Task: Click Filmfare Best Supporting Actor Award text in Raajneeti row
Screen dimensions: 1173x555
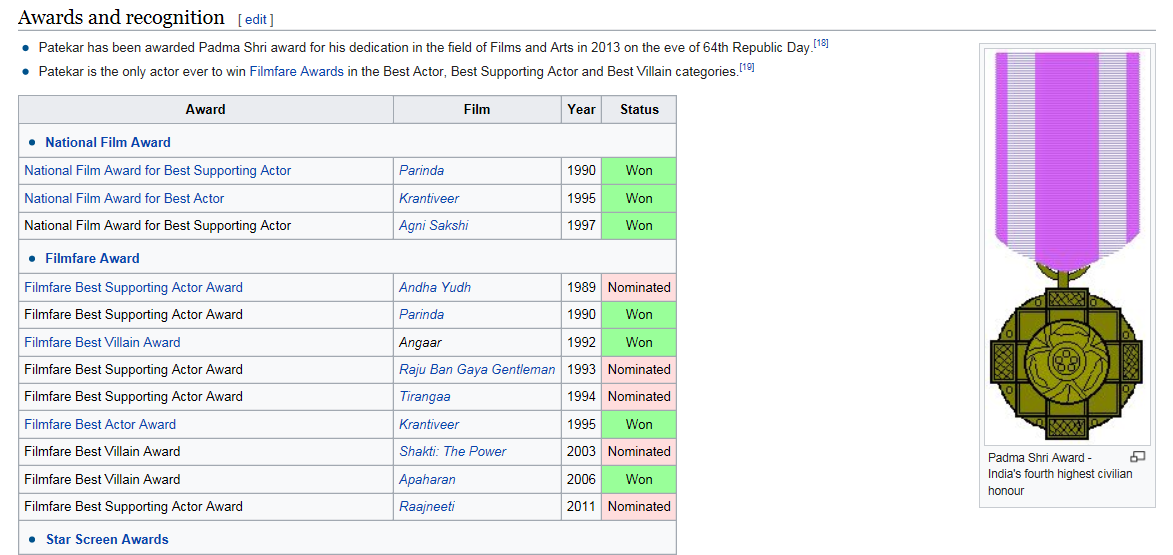Action: [133, 506]
